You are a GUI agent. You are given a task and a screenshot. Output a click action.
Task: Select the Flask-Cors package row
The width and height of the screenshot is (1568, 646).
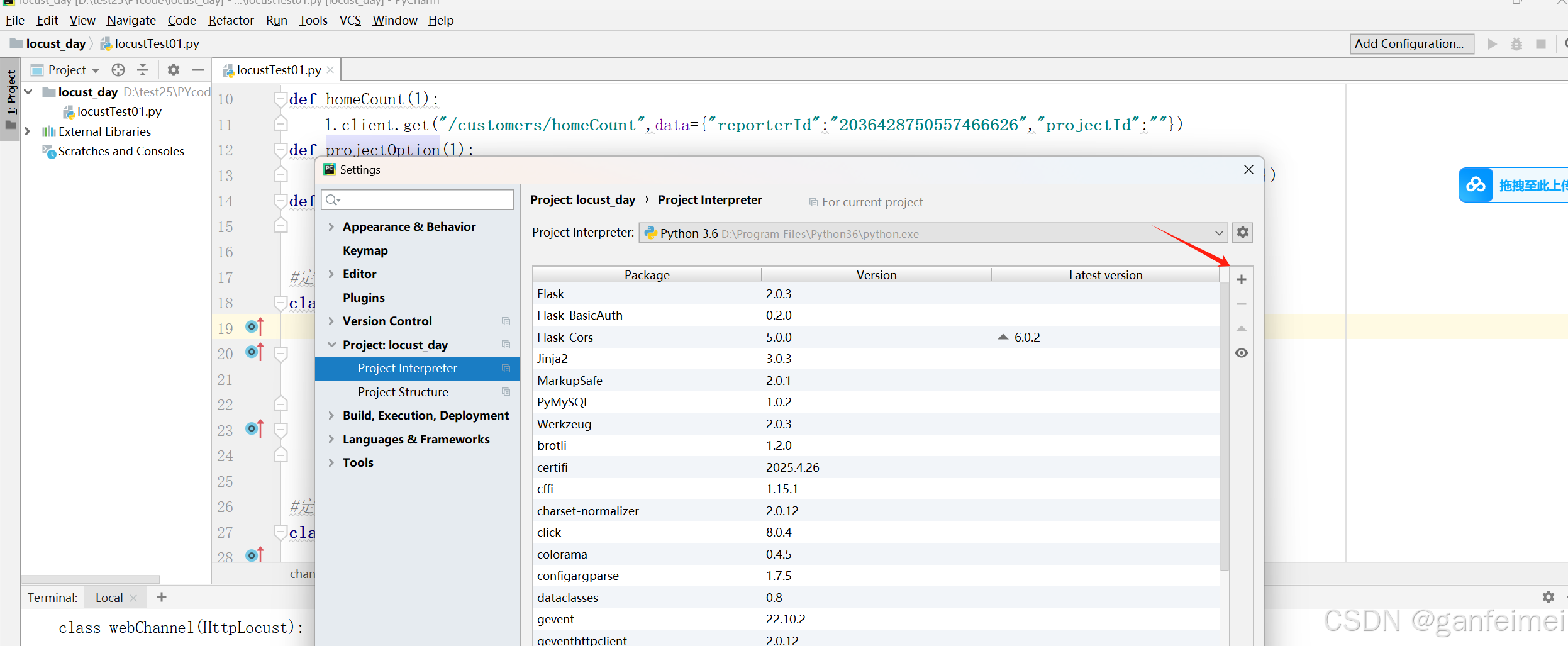pyautogui.click(x=876, y=337)
